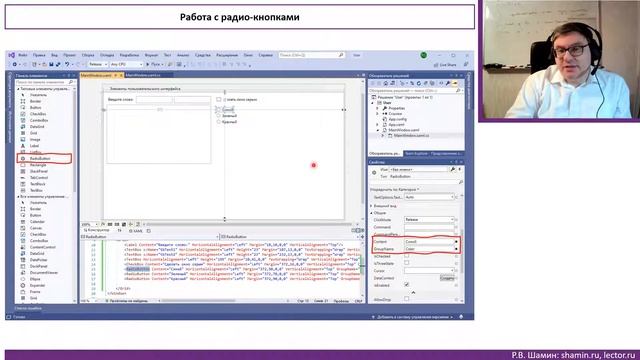The height and width of the screenshot is (360, 640).
Task: Switch to the Конструктор designer view
Action: (96, 231)
